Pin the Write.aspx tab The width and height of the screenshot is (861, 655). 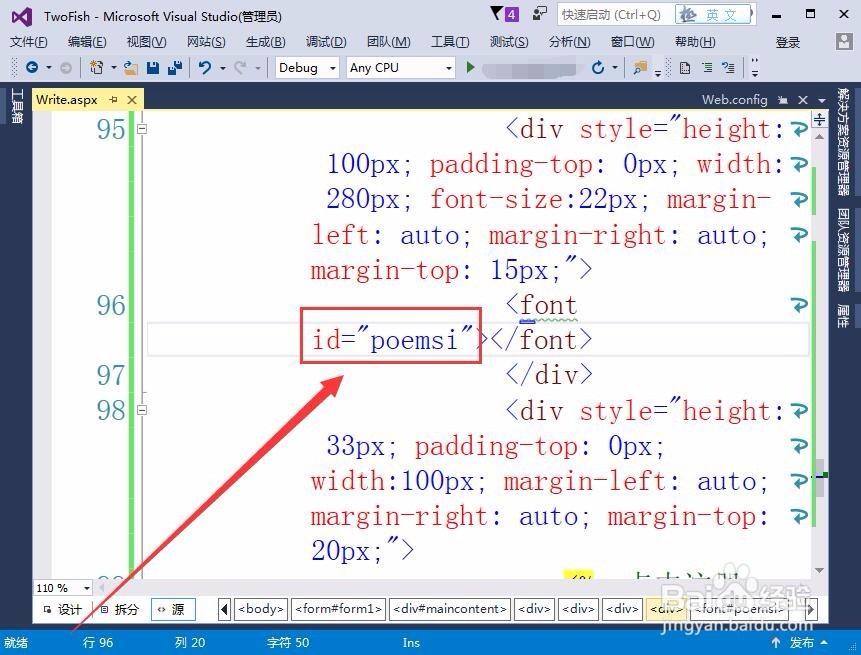(x=113, y=99)
